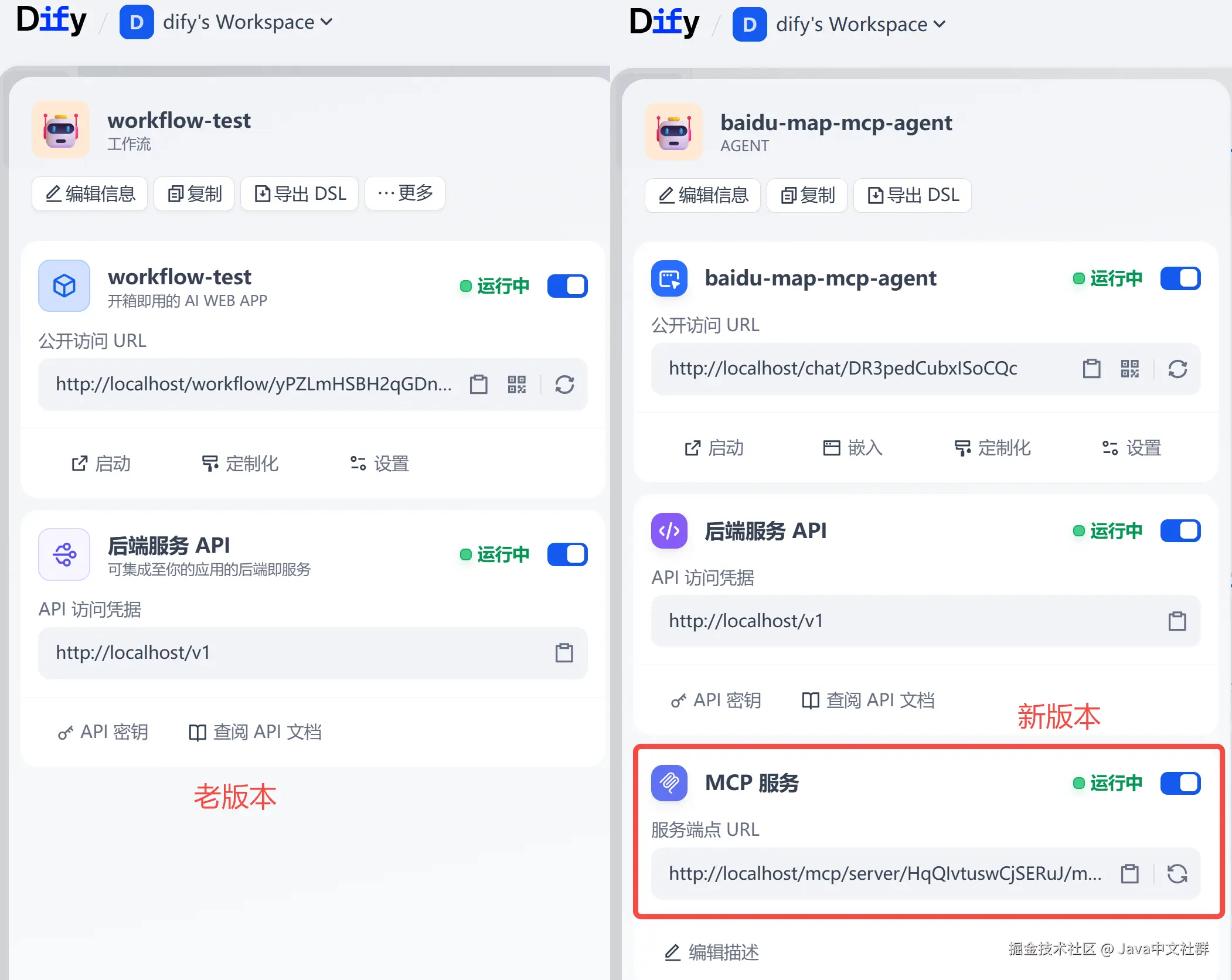The height and width of the screenshot is (980, 1232).
Task: Click 编辑信息 button for workflow-test
Action: pos(90,193)
